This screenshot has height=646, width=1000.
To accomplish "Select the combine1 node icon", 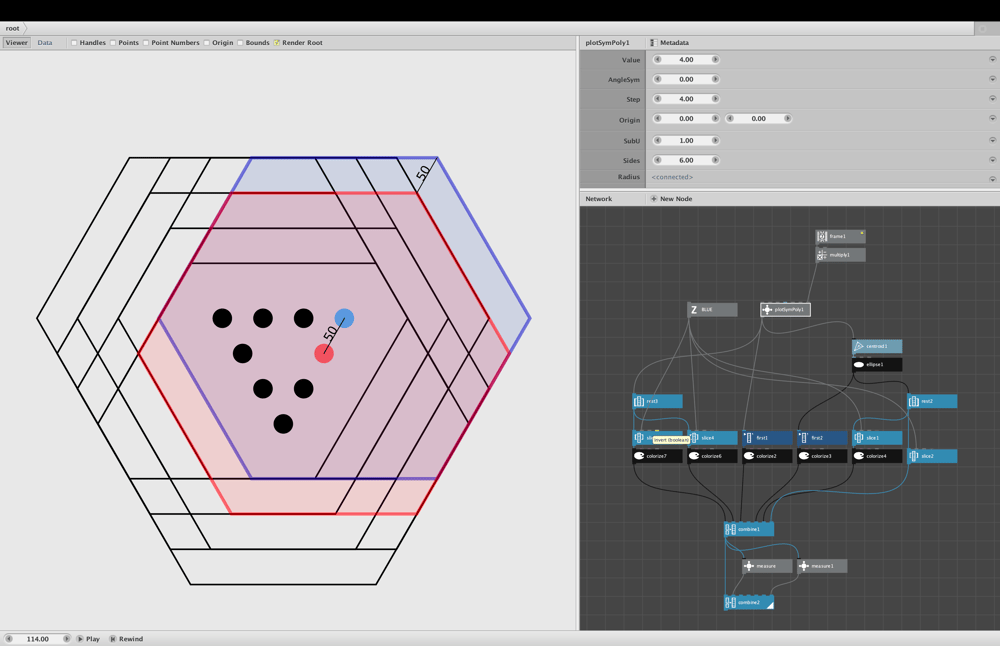I will click(x=731, y=529).
